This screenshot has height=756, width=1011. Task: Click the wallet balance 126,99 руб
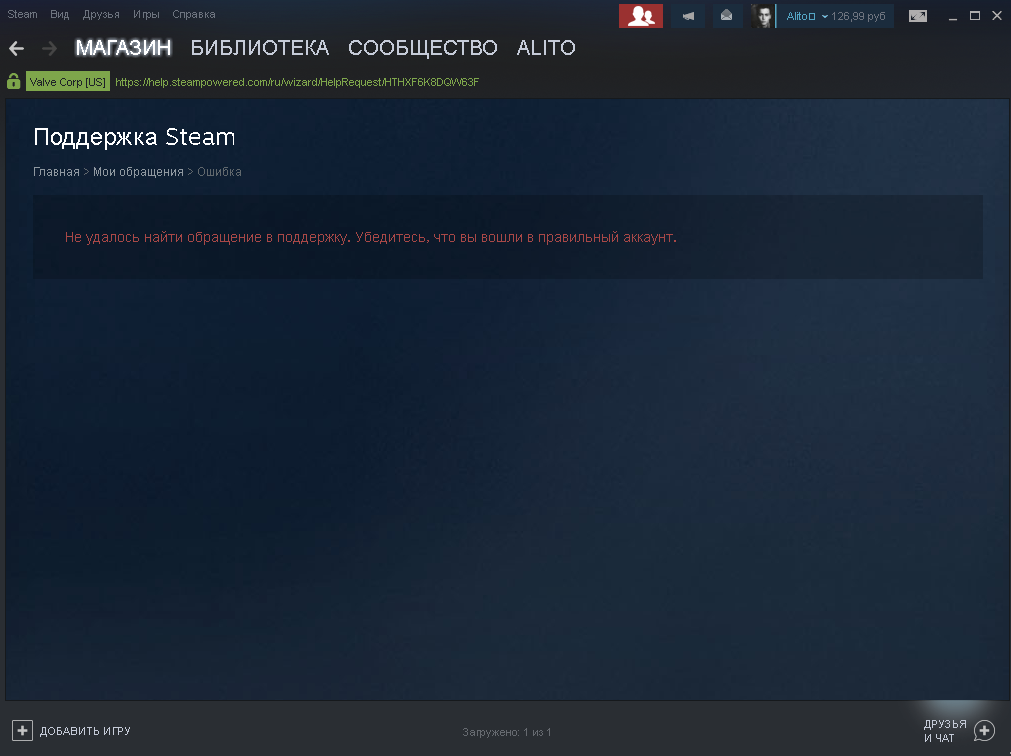[858, 16]
